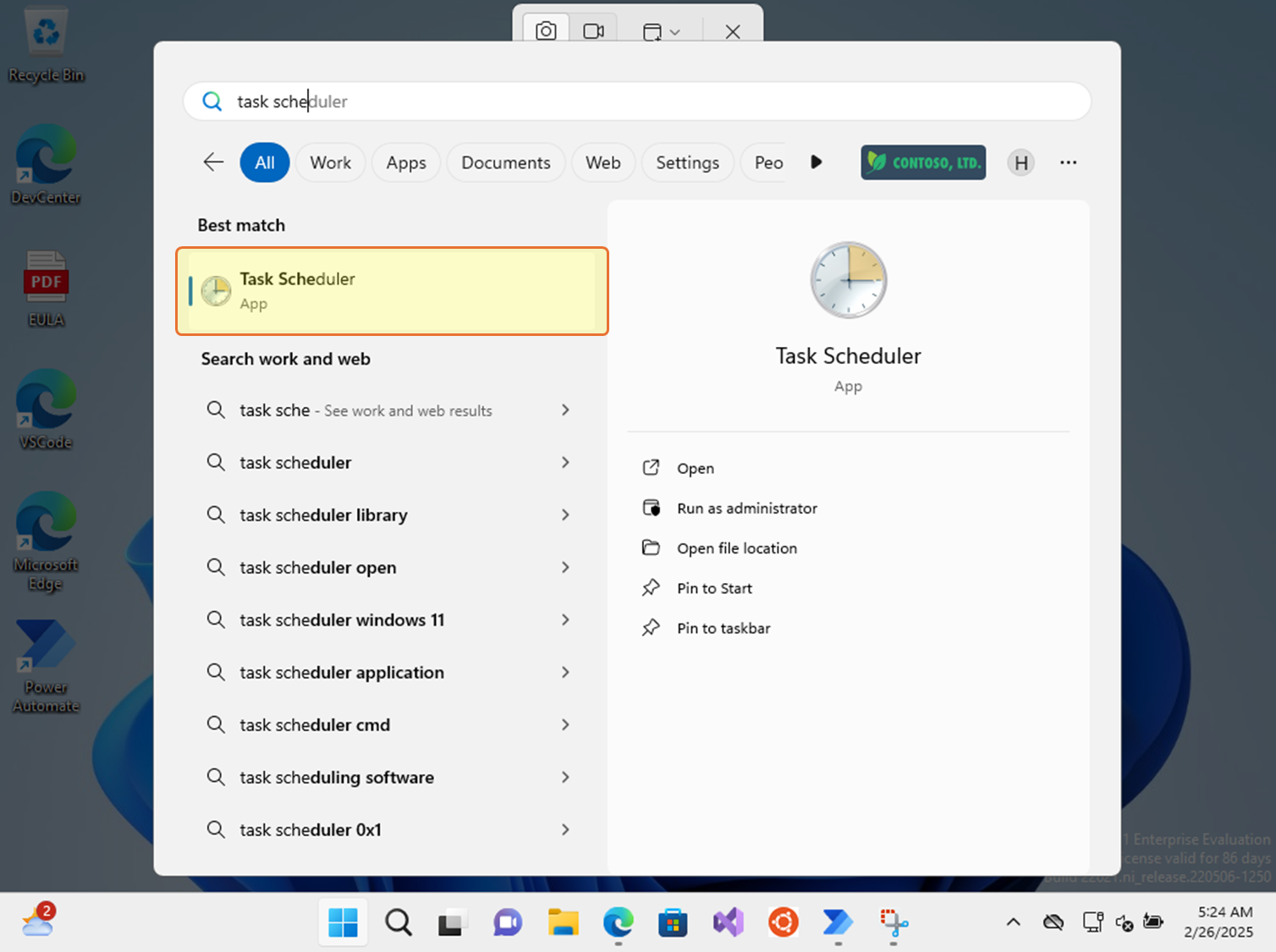Image resolution: width=1276 pixels, height=952 pixels.
Task: Click the EULA PDF desktop icon
Action: pyautogui.click(x=46, y=289)
